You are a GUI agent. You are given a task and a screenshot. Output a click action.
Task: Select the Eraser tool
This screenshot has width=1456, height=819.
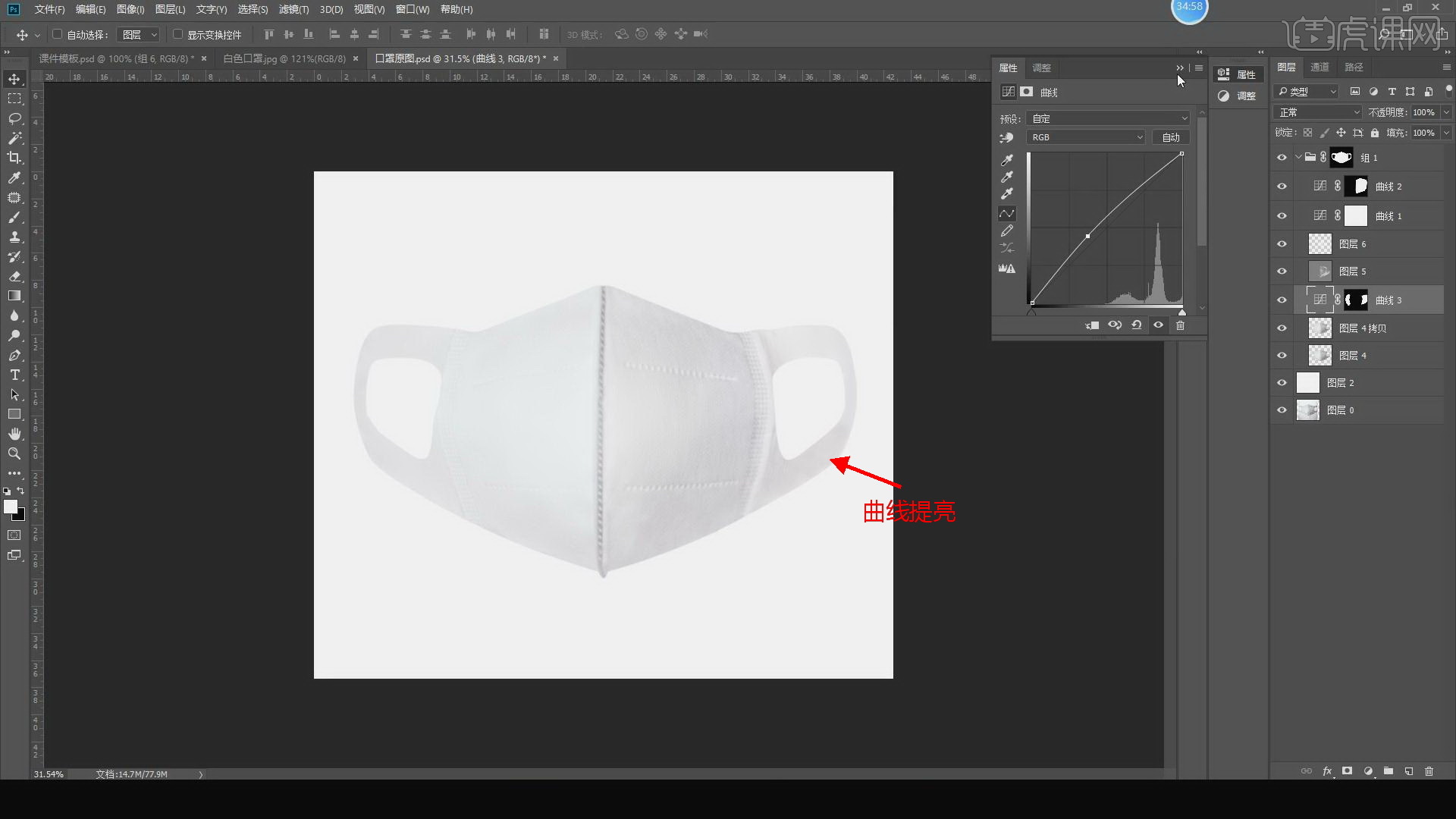pos(14,276)
